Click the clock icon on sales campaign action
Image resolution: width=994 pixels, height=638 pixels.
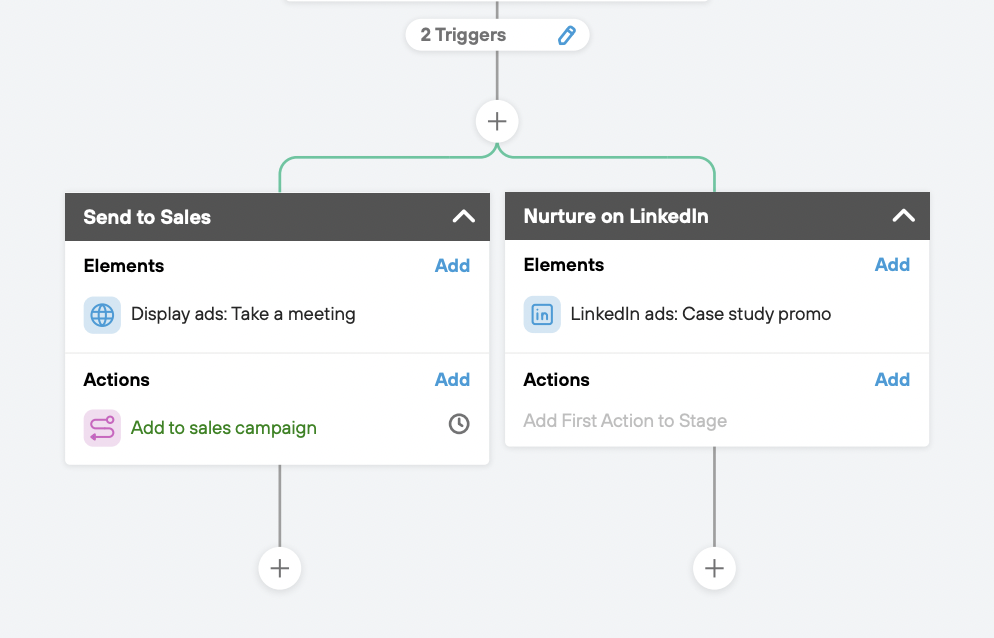pos(459,424)
